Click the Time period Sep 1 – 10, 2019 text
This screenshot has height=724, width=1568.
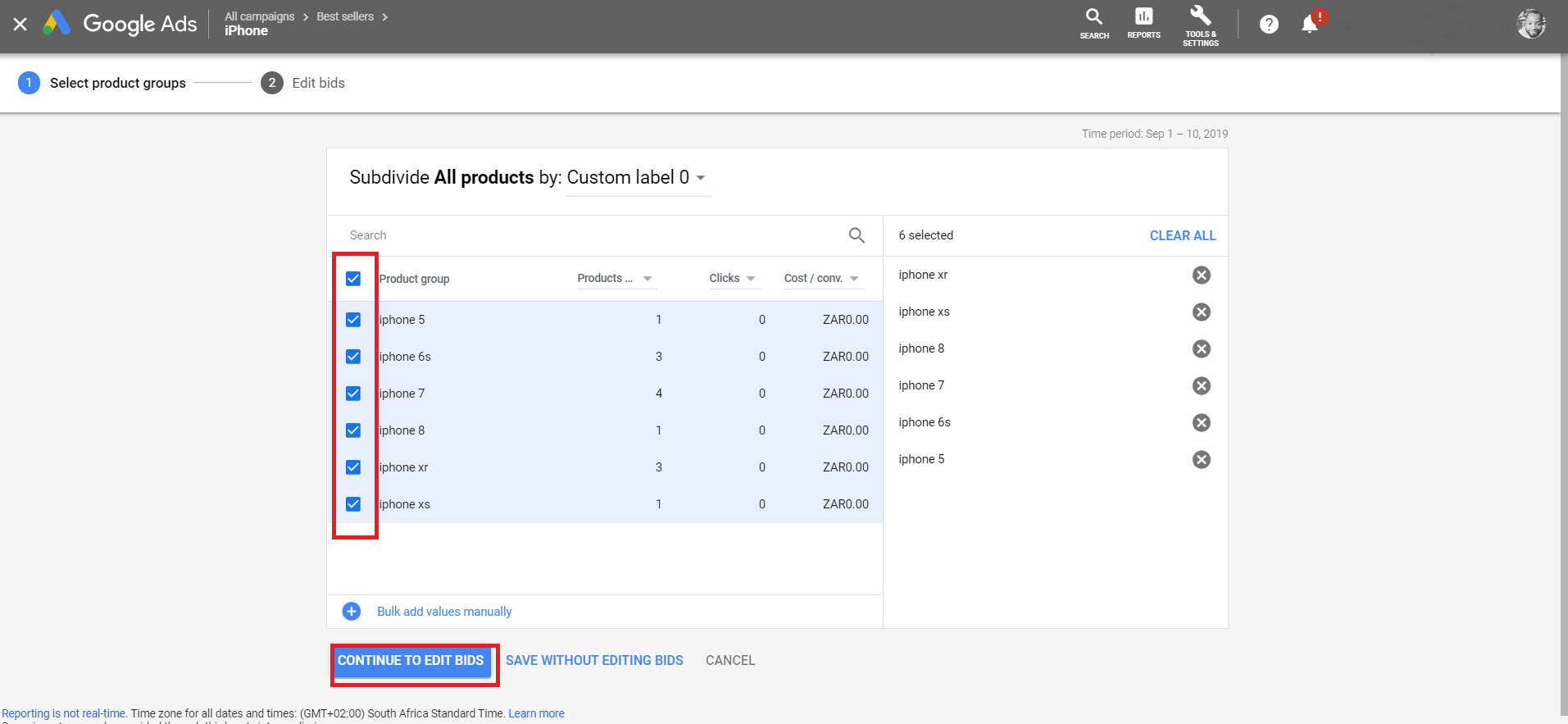pos(1155,134)
